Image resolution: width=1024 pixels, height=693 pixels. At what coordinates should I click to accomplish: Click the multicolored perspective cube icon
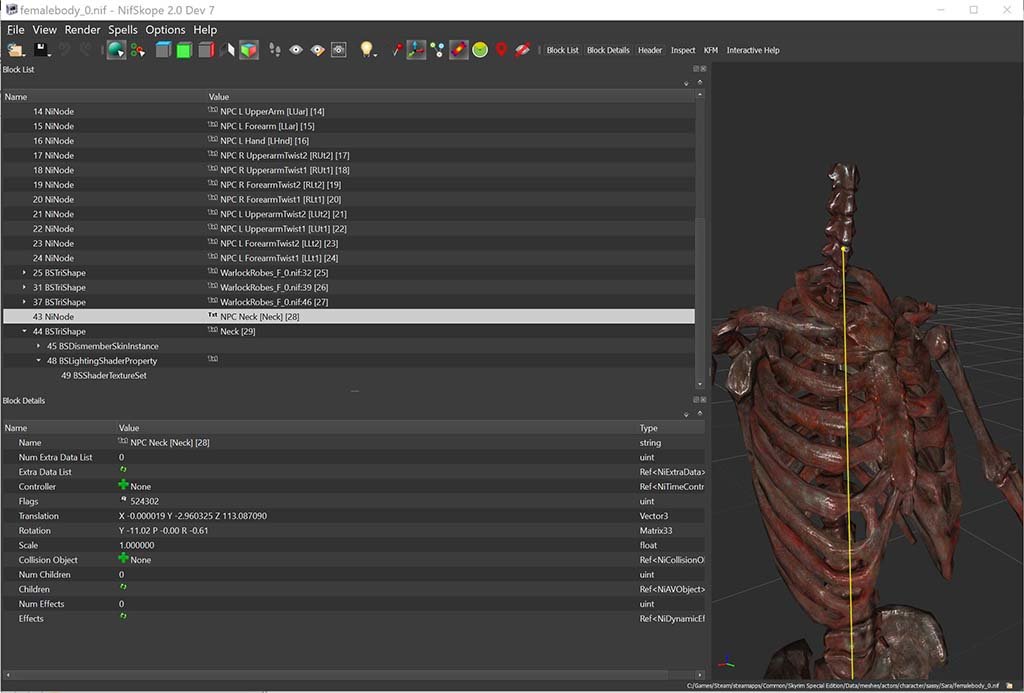coord(249,50)
